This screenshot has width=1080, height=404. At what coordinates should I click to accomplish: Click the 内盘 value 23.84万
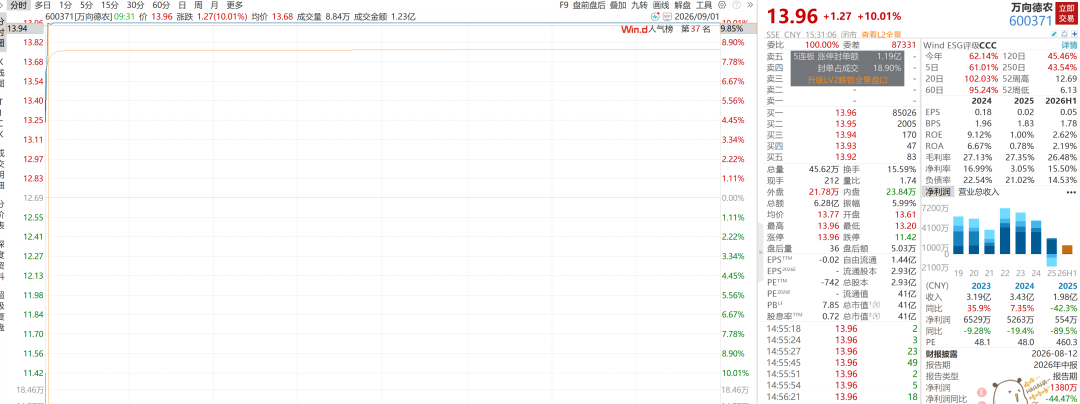902,191
